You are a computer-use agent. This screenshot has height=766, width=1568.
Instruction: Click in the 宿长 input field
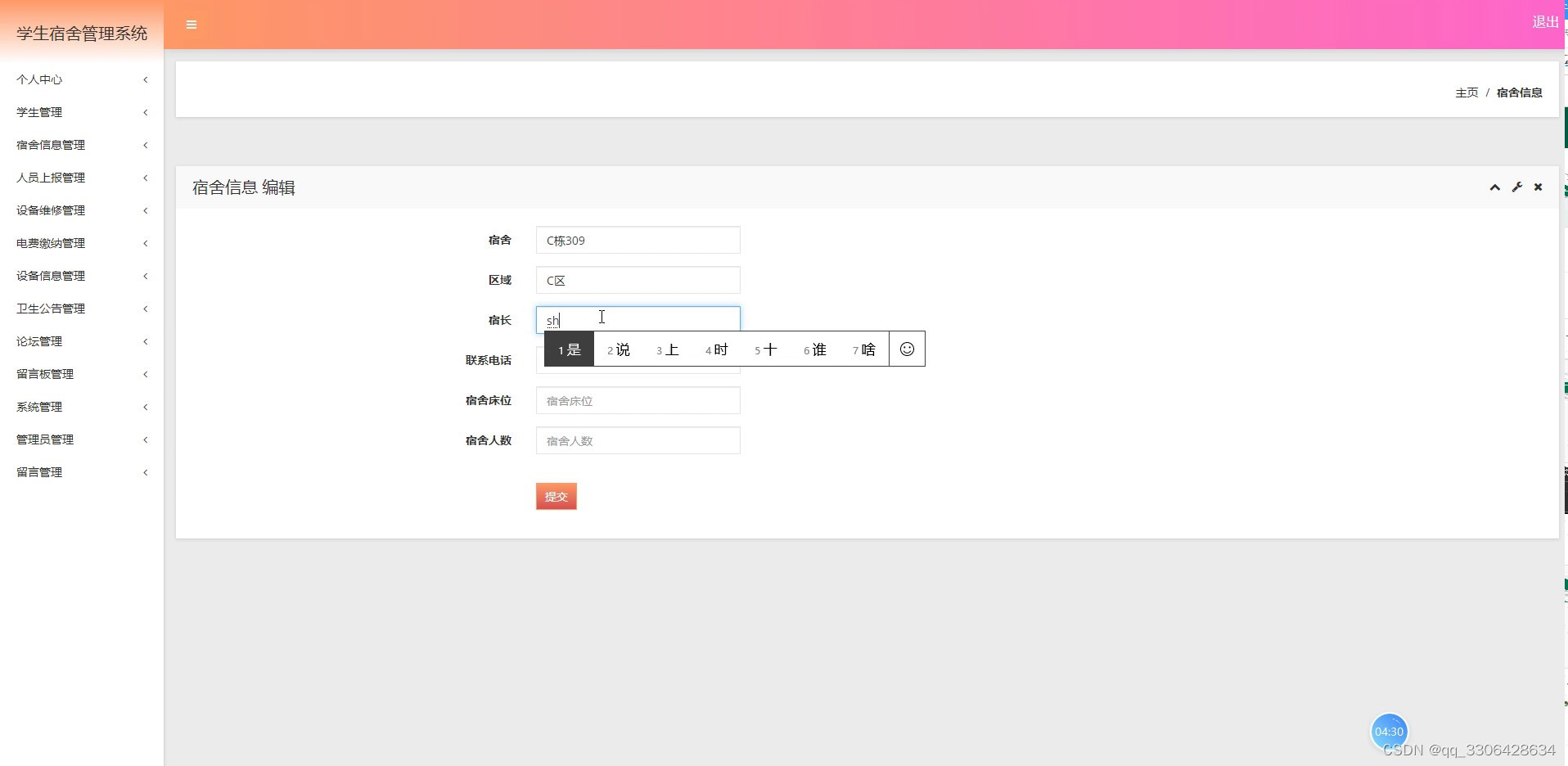pyautogui.click(x=638, y=320)
